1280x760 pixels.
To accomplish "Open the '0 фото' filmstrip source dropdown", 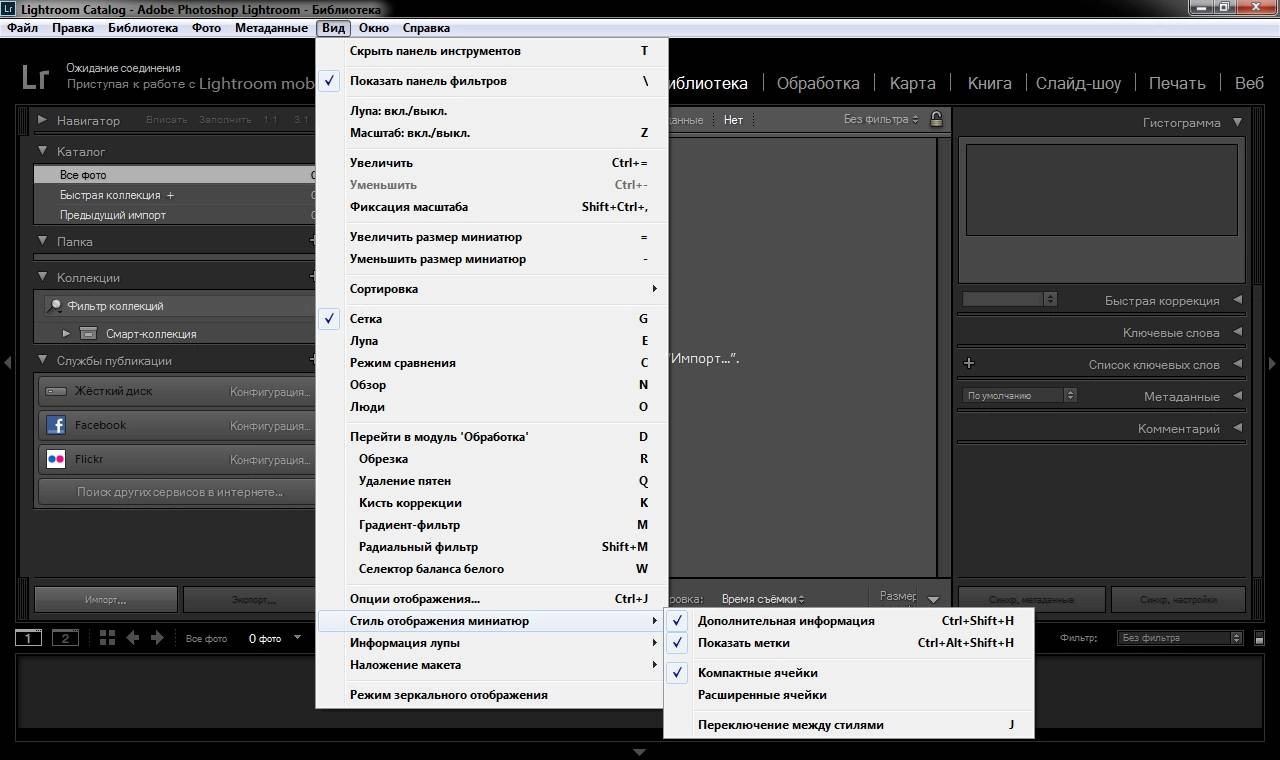I will pos(275,638).
